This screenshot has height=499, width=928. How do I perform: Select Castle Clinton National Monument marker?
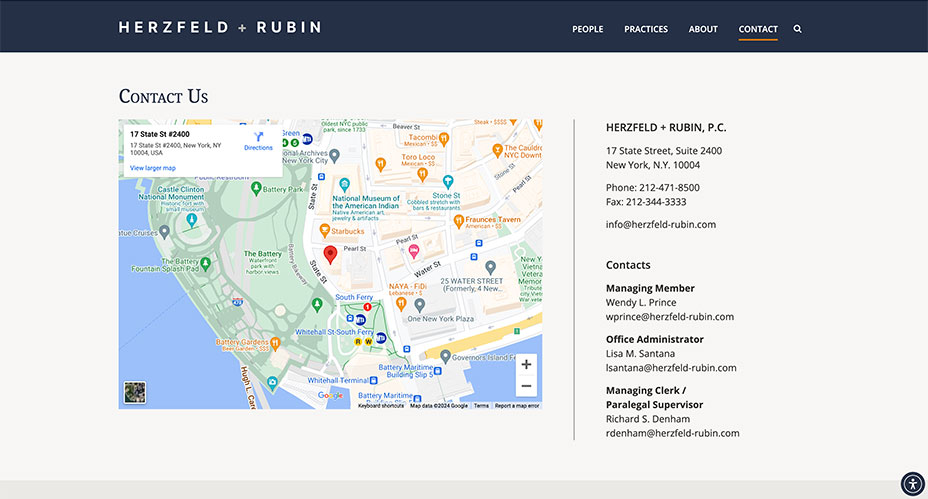(x=191, y=220)
